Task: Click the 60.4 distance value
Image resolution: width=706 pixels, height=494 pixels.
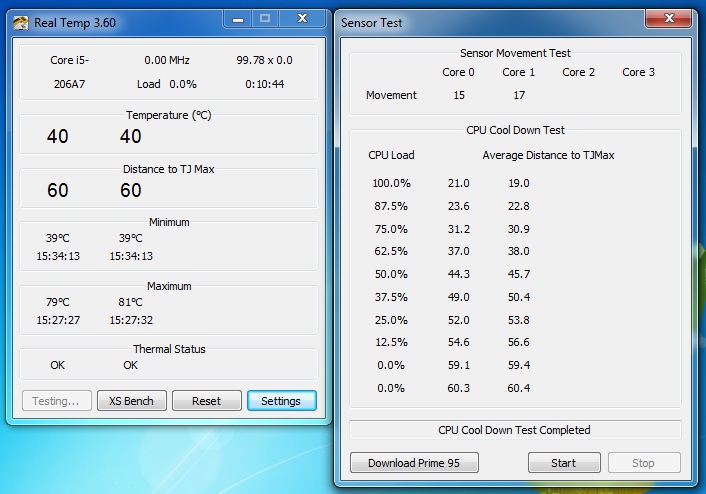Action: tap(519, 388)
